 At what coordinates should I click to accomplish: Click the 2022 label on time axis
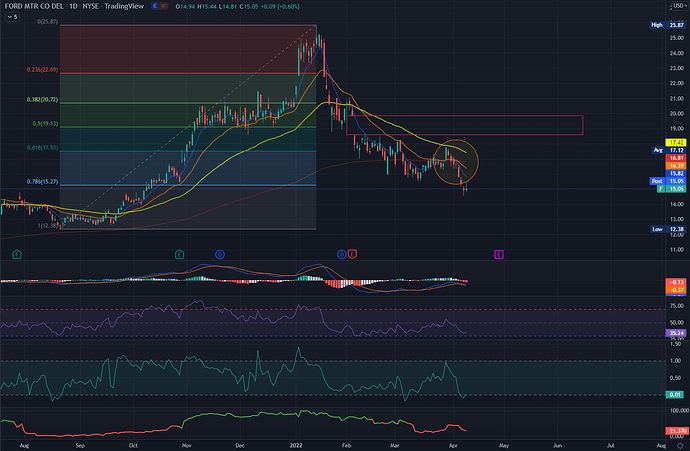(296, 445)
